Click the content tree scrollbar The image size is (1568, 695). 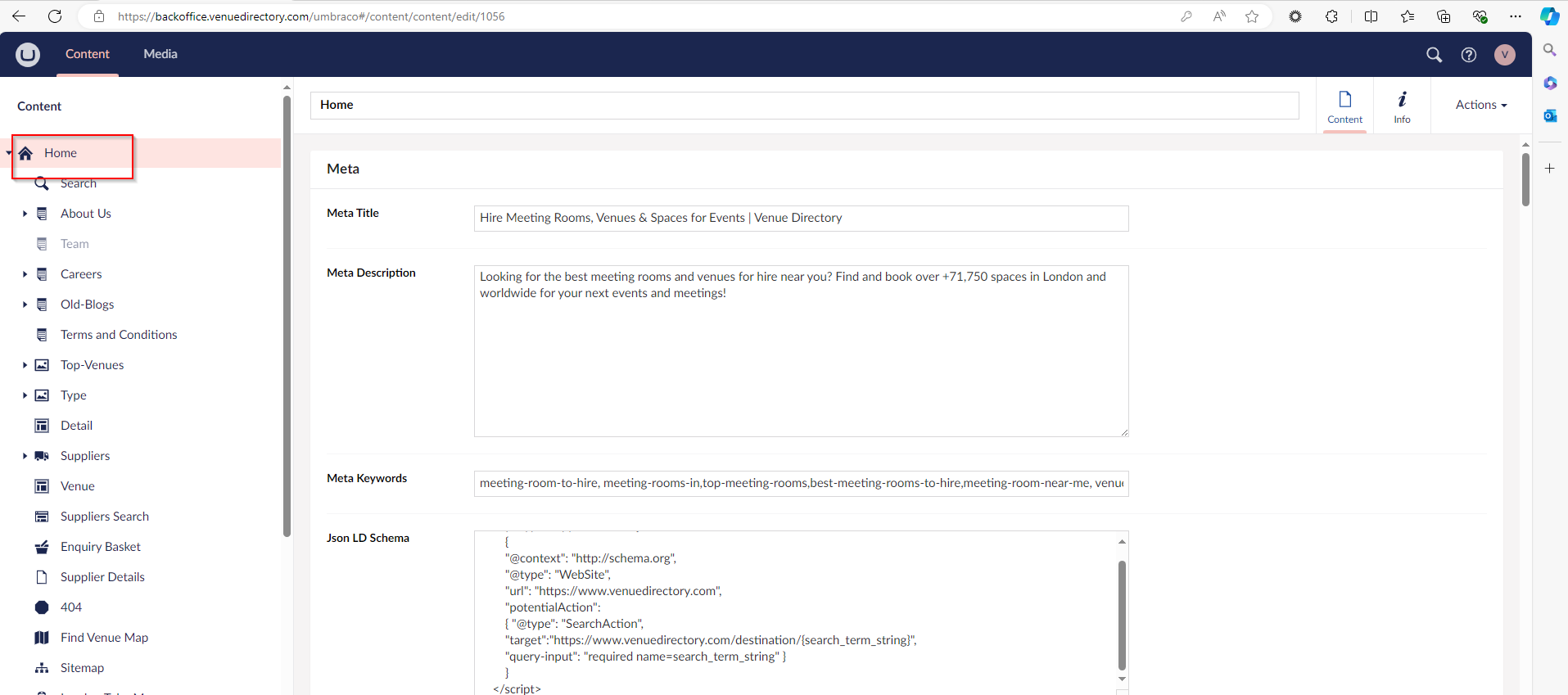pyautogui.click(x=287, y=316)
